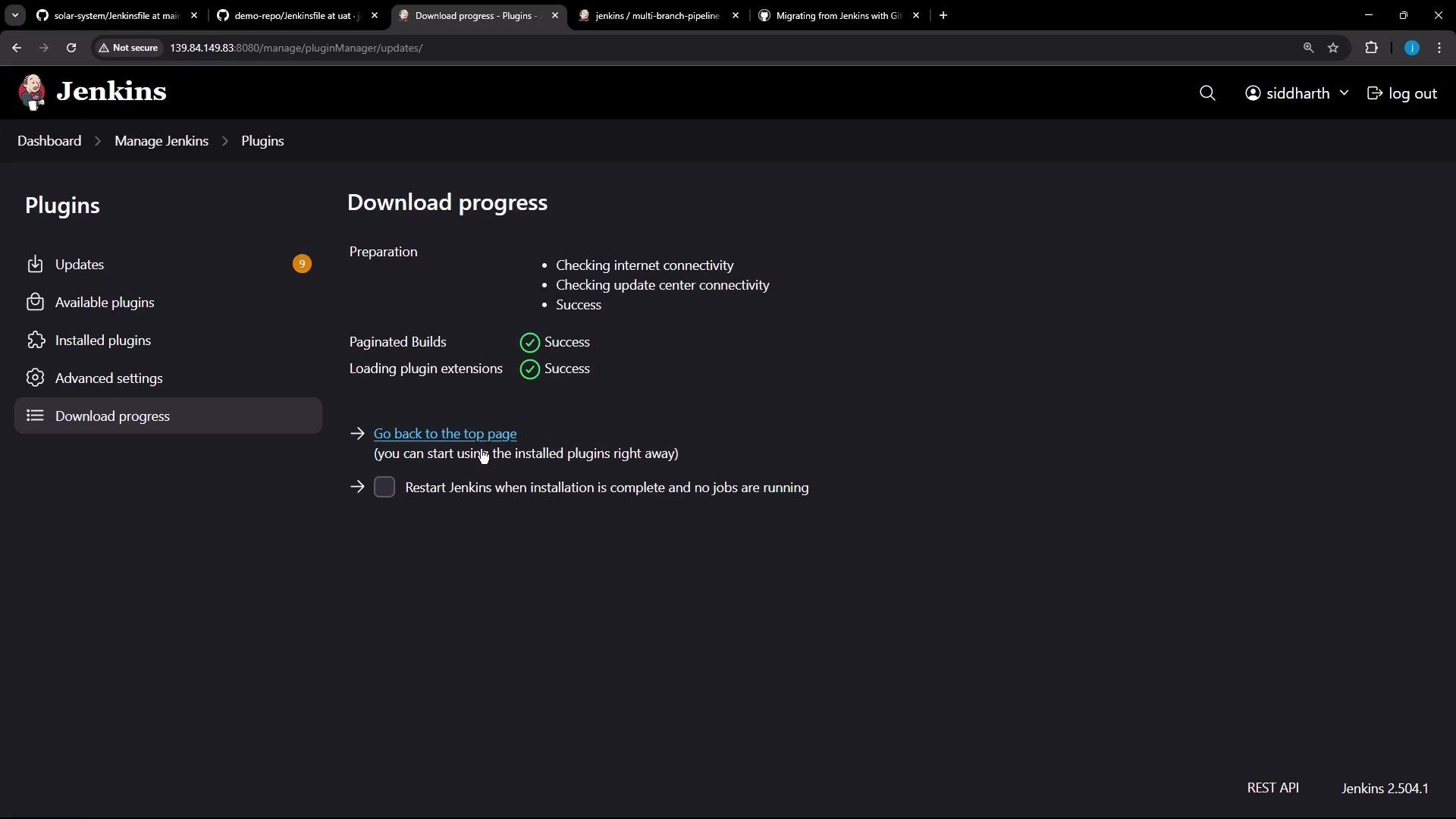Click the browser forward arrow
Image resolution: width=1456 pixels, height=819 pixels.
(x=44, y=48)
